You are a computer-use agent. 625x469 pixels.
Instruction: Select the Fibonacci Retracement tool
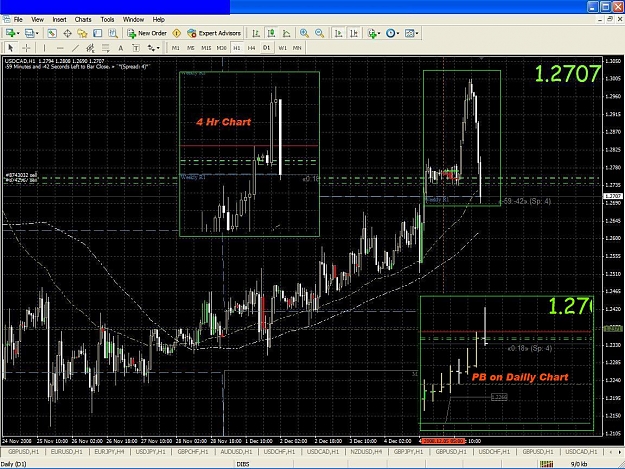pyautogui.click(x=106, y=48)
